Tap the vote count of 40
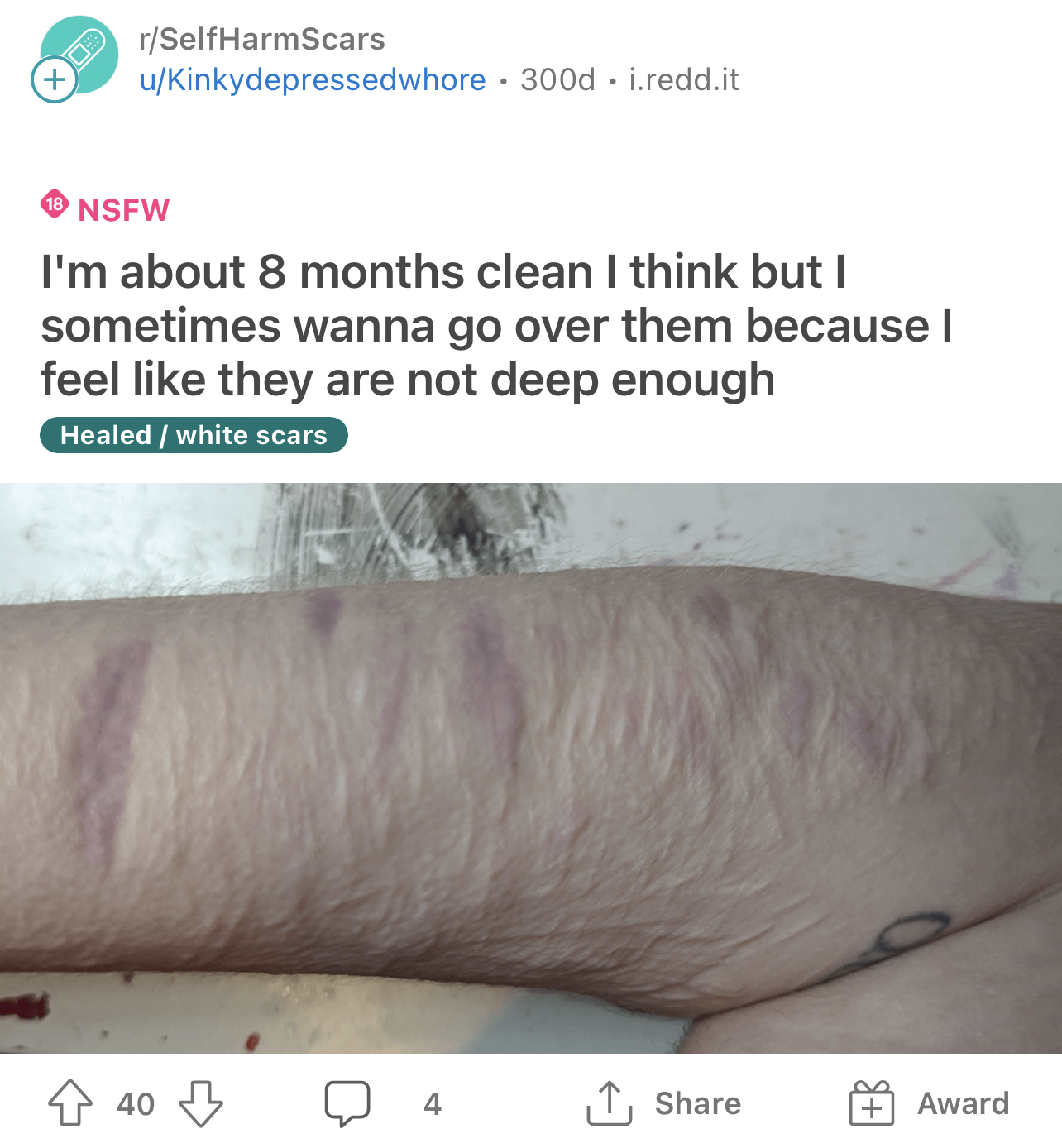The height and width of the screenshot is (1148, 1062). (x=136, y=1104)
